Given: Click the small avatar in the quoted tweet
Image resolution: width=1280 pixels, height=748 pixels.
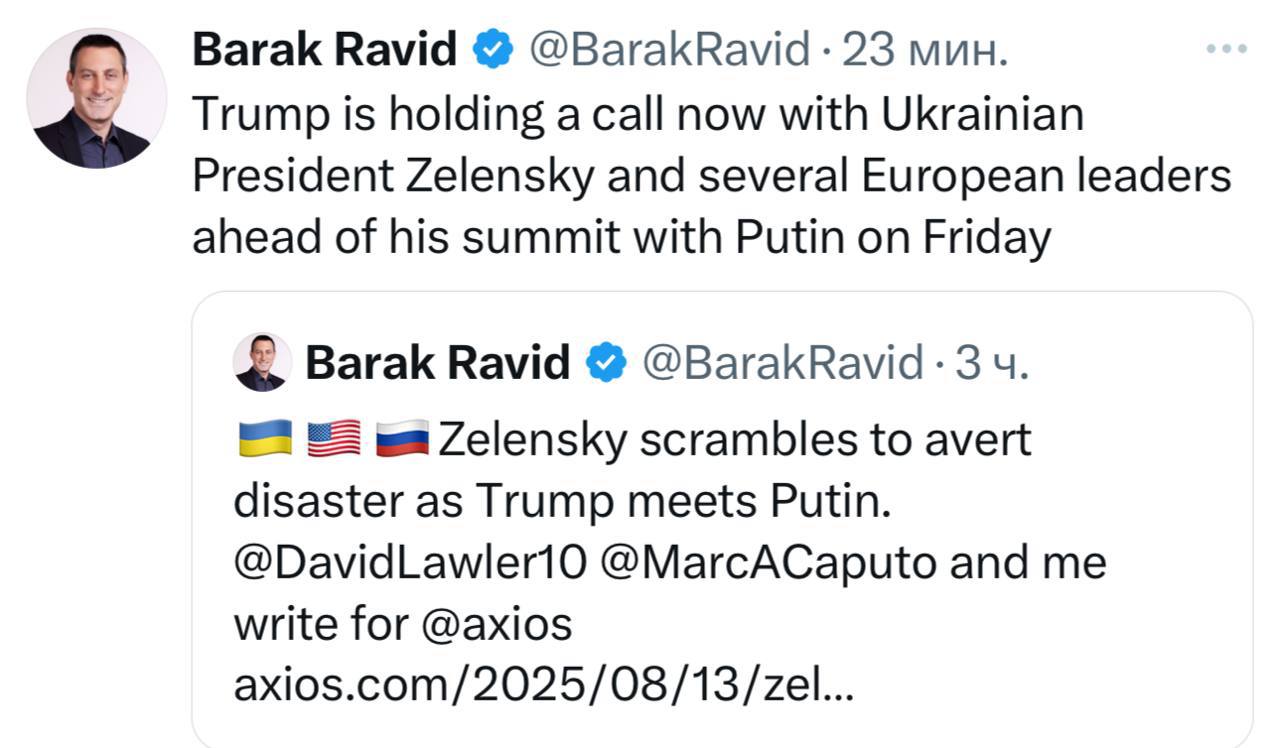Looking at the screenshot, I should pyautogui.click(x=262, y=362).
